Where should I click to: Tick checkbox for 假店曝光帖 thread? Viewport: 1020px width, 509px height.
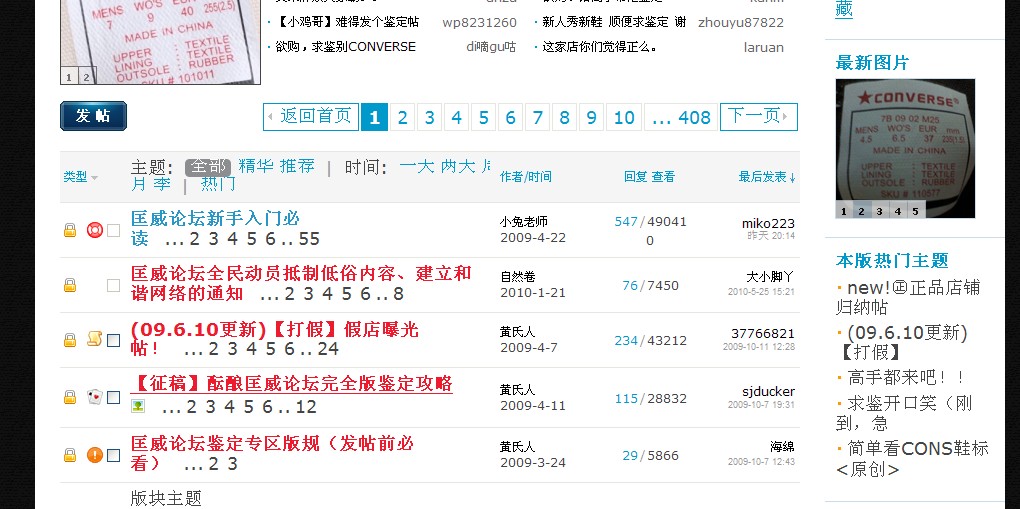[x=113, y=340]
